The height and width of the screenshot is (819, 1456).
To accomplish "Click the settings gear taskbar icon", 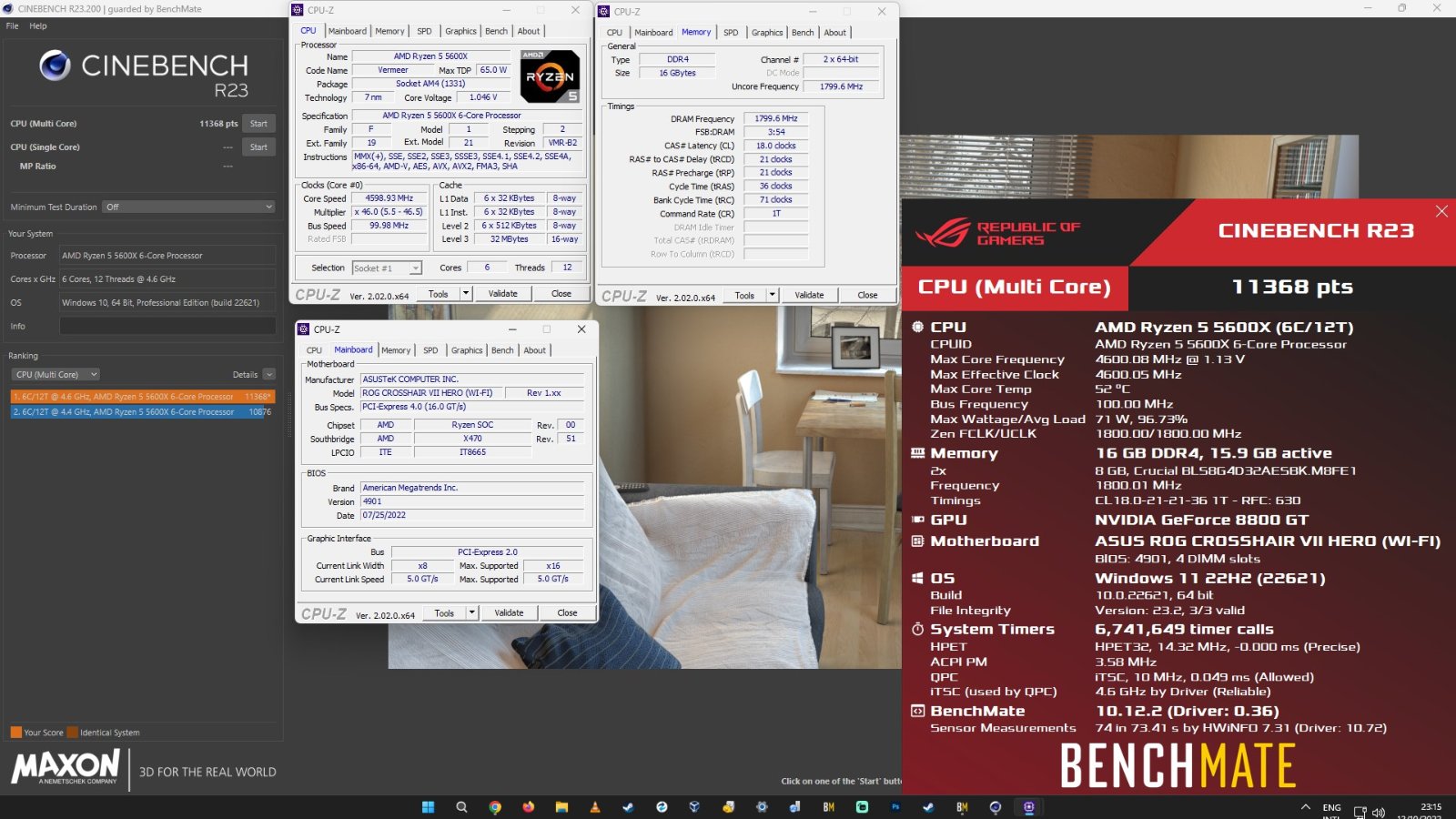I will [x=762, y=807].
